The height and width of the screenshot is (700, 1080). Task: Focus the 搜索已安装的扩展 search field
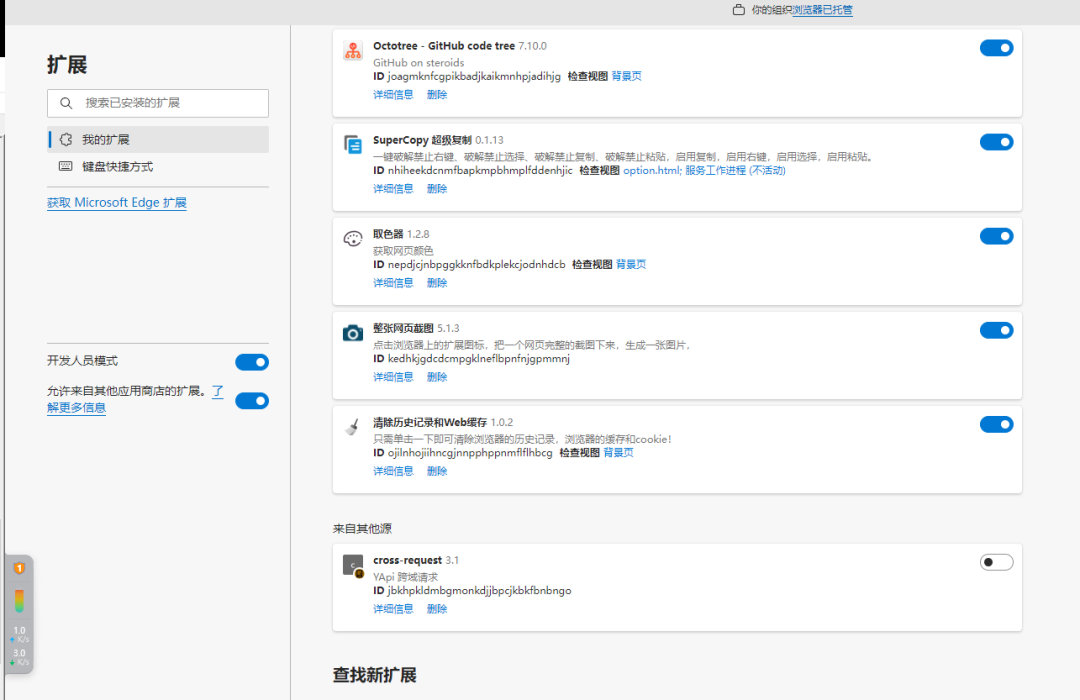(158, 103)
